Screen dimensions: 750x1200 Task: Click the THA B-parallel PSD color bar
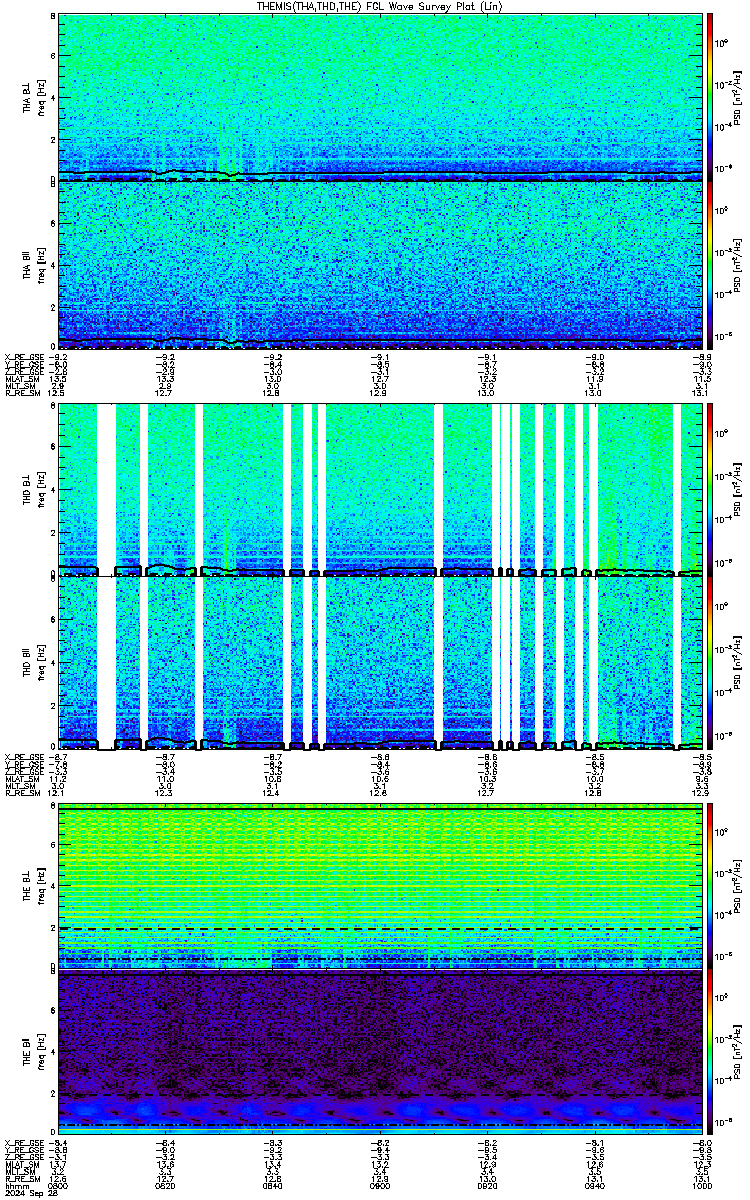(710, 265)
